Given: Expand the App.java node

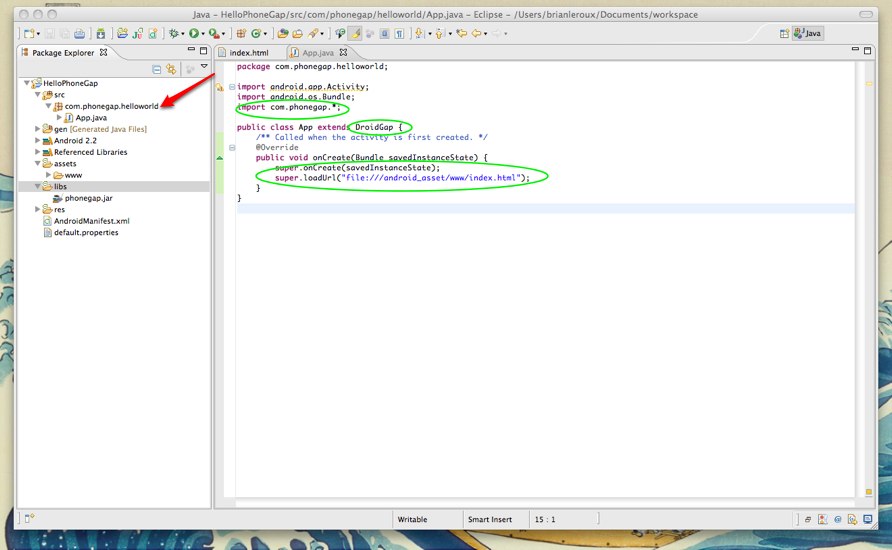Looking at the screenshot, I should pos(59,117).
